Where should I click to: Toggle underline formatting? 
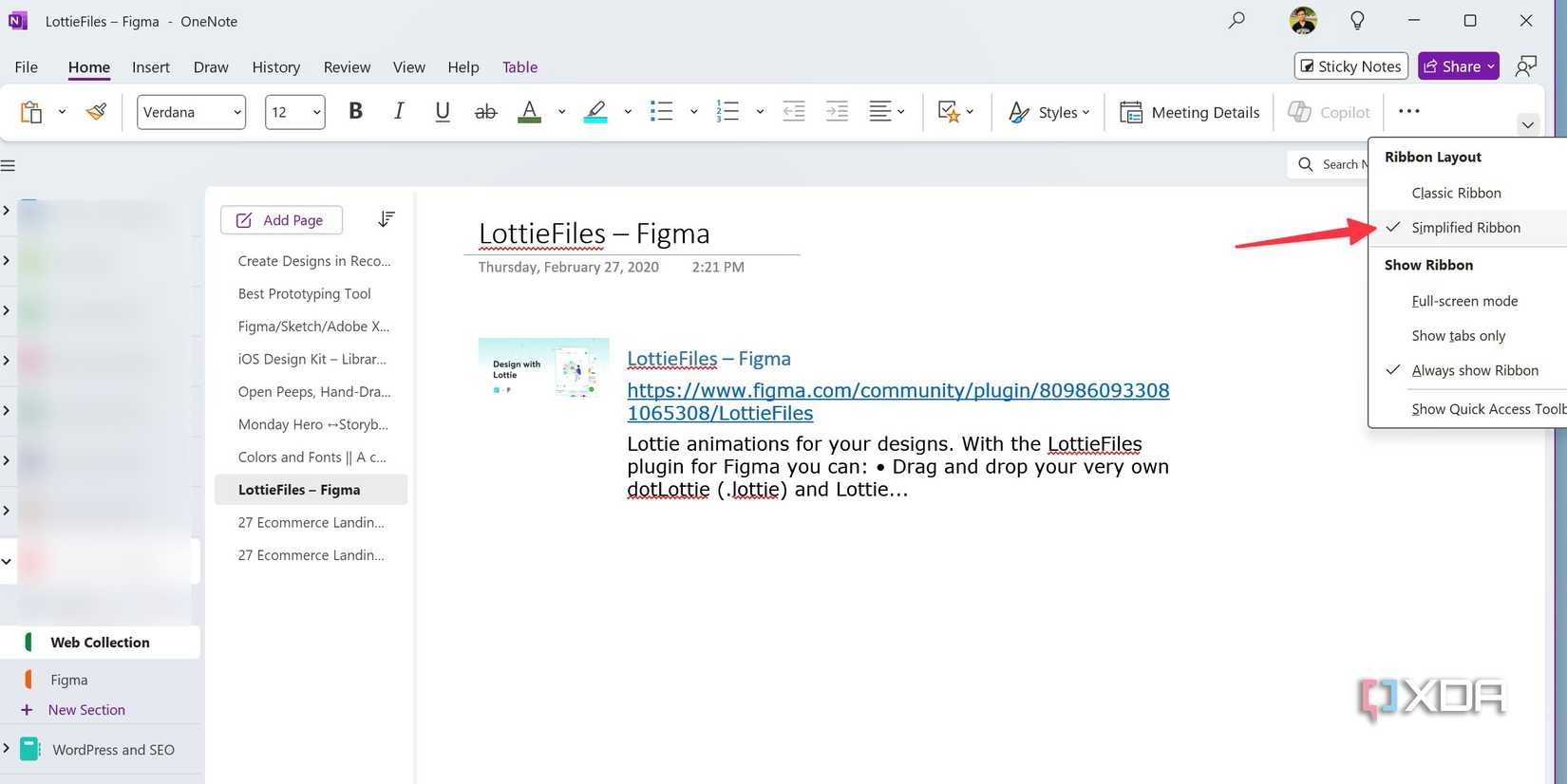click(x=442, y=111)
